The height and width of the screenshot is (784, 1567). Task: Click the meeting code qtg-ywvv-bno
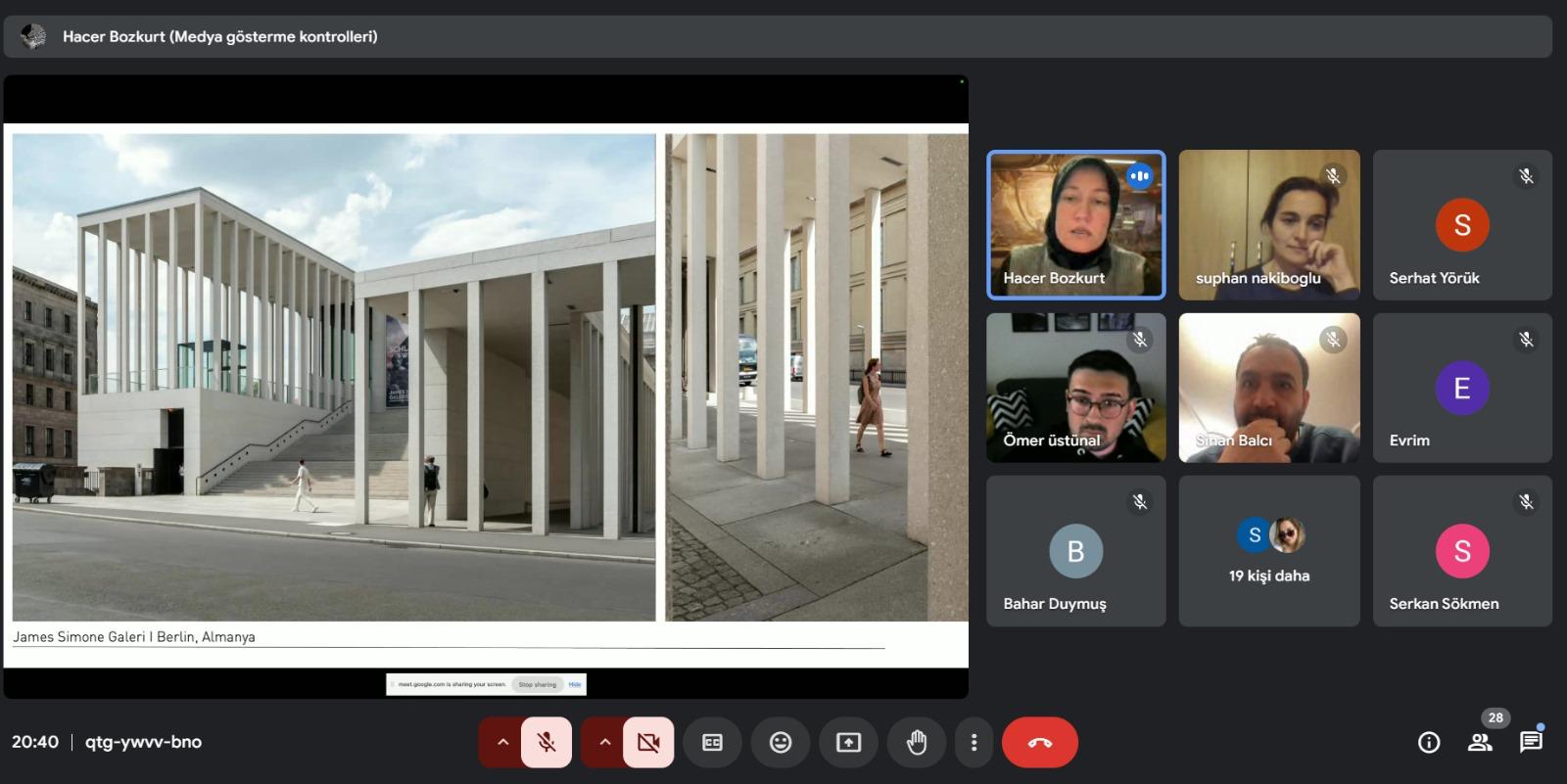(x=143, y=742)
